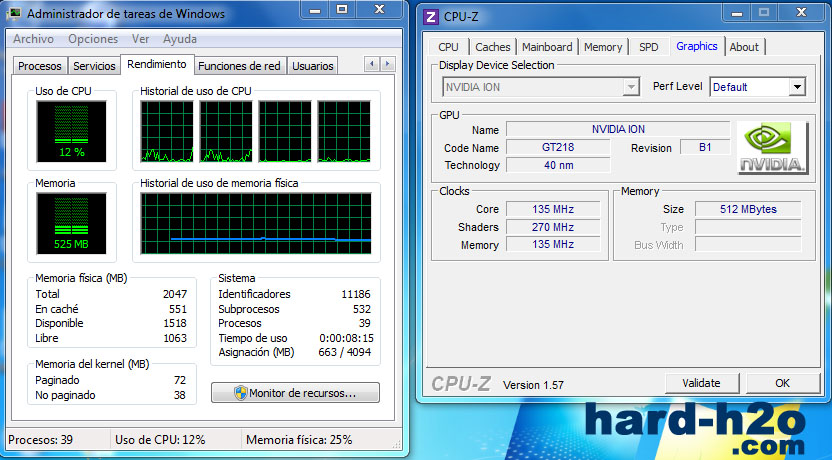Minimize the Administrador de tareas window
832x460 pixels.
315,10
